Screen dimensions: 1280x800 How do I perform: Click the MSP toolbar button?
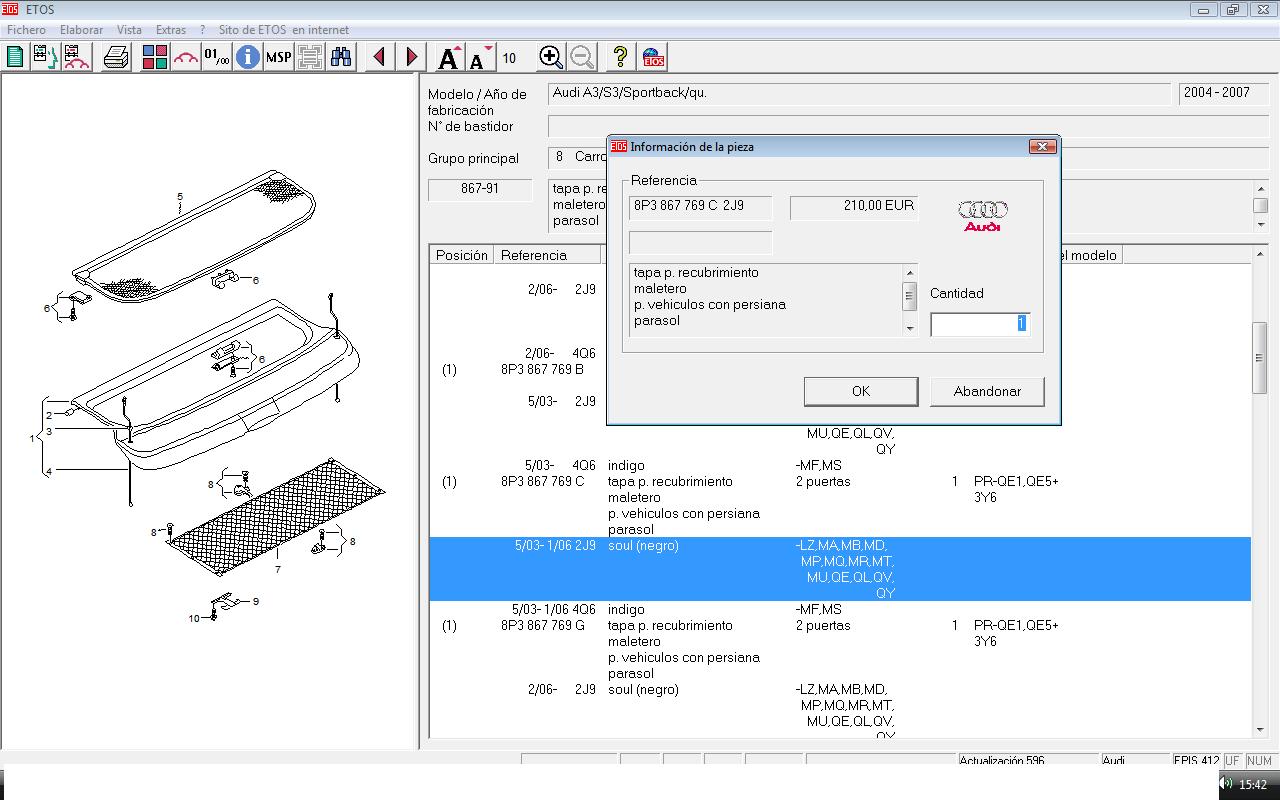[278, 57]
